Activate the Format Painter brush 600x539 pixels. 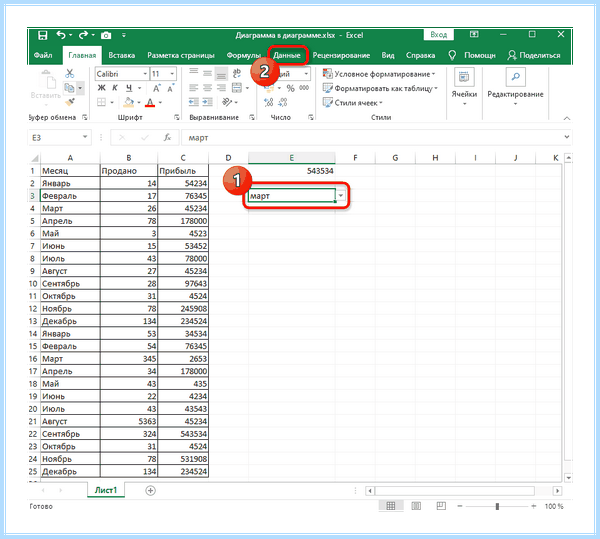(x=70, y=102)
